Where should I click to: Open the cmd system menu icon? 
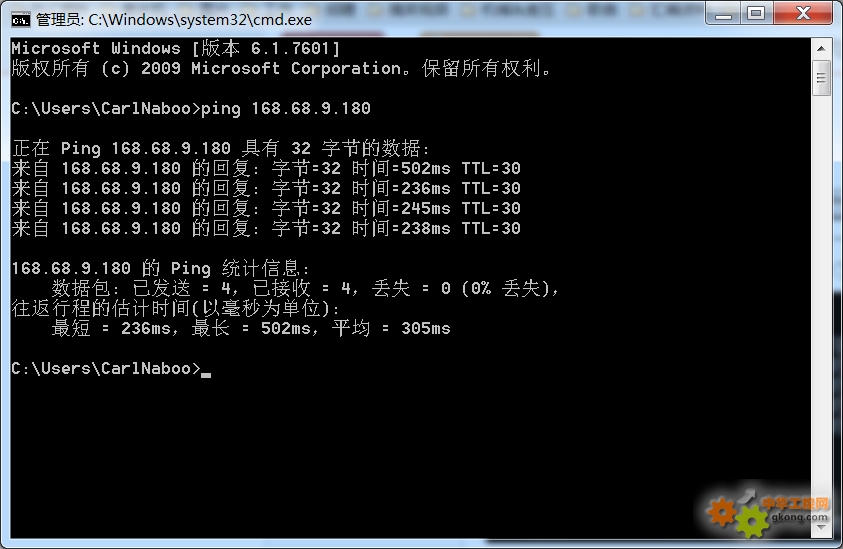(x=20, y=20)
